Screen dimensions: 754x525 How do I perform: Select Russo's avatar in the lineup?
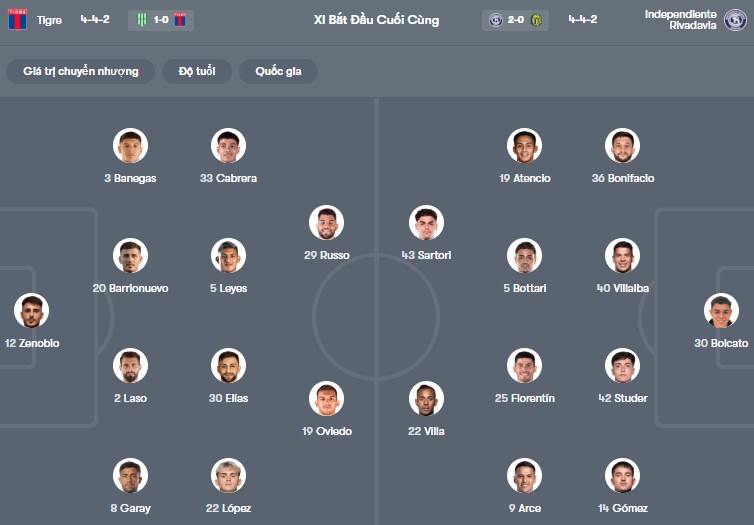pos(326,222)
